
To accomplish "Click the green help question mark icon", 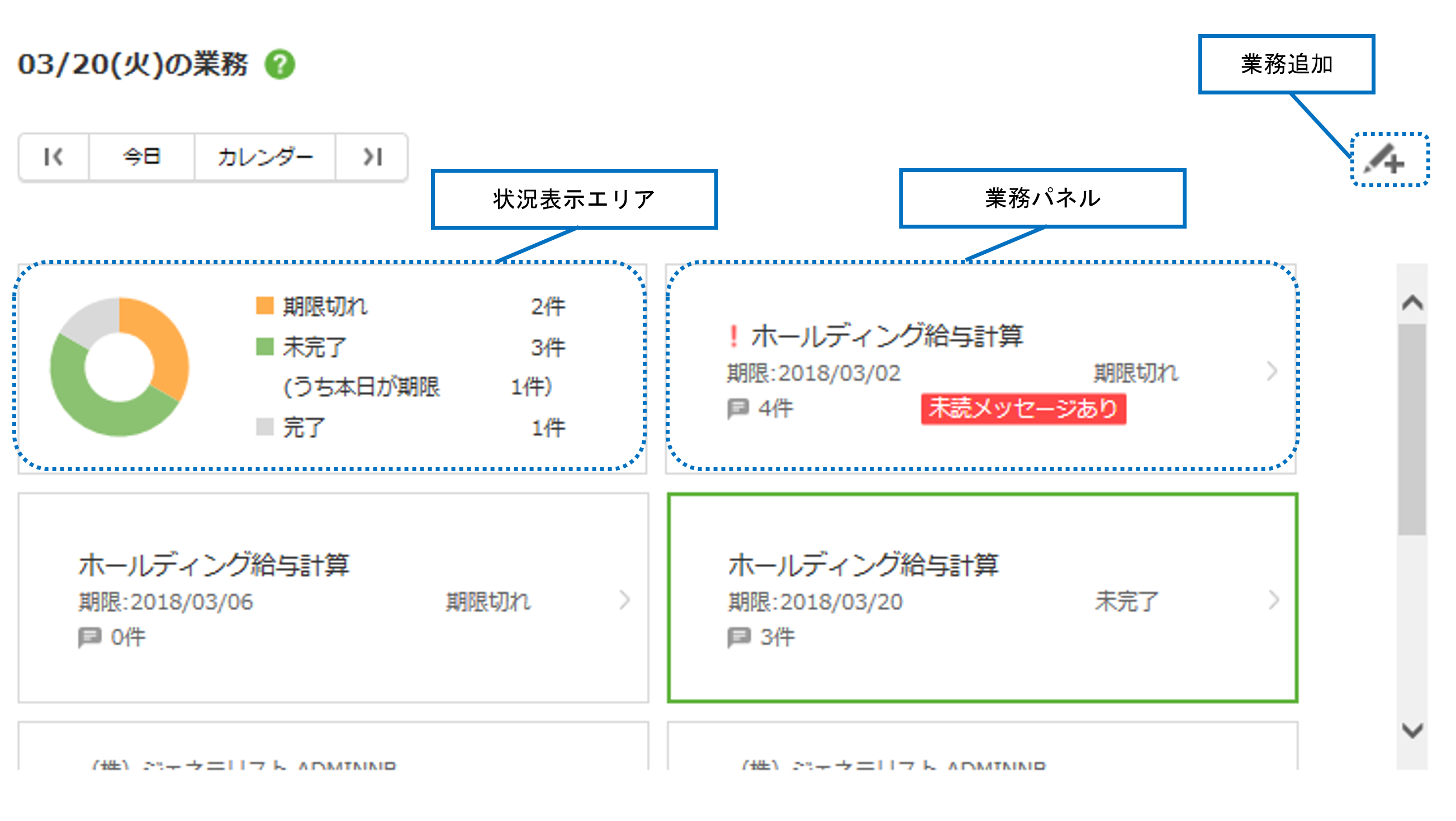I will [x=279, y=64].
